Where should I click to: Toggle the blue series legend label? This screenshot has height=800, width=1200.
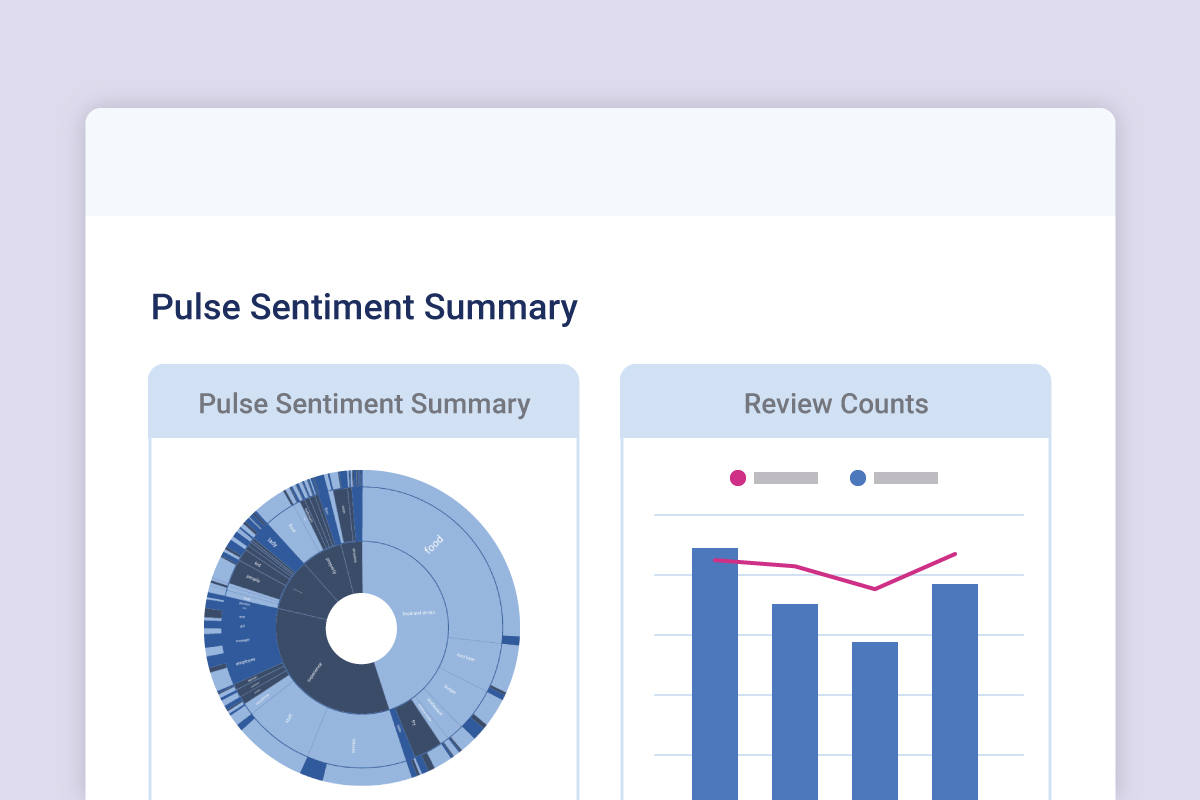(906, 478)
